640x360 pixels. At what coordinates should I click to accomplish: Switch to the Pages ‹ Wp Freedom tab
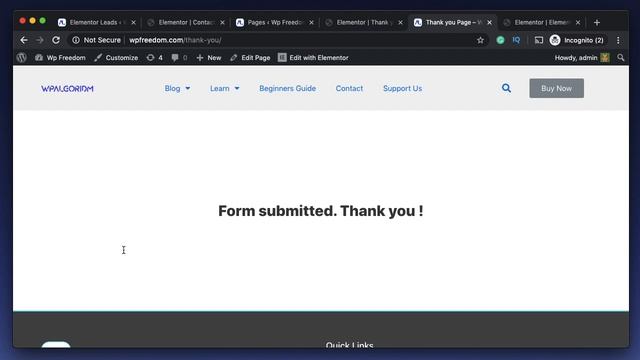click(x=275, y=22)
